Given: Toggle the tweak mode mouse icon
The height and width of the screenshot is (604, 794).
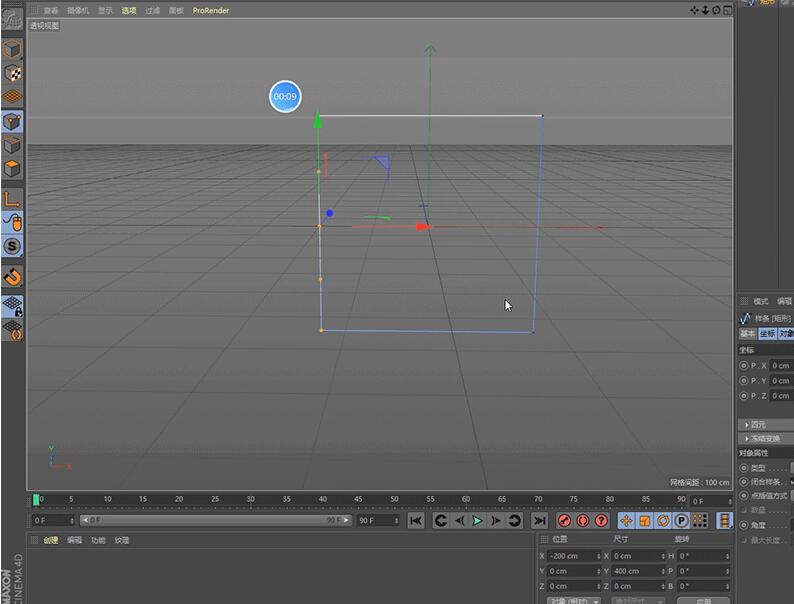Looking at the screenshot, I should point(13,222).
